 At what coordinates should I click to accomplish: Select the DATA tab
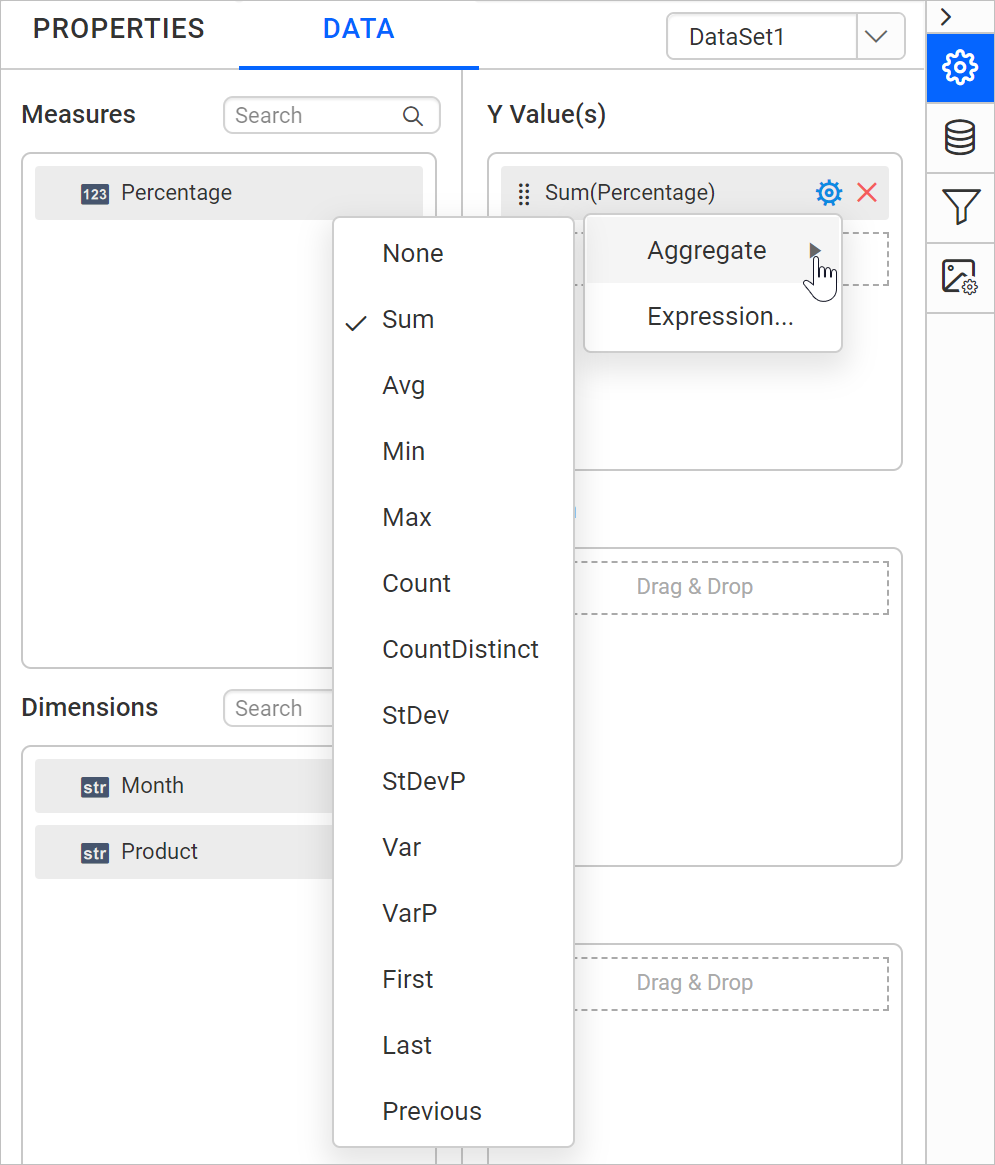tap(358, 29)
